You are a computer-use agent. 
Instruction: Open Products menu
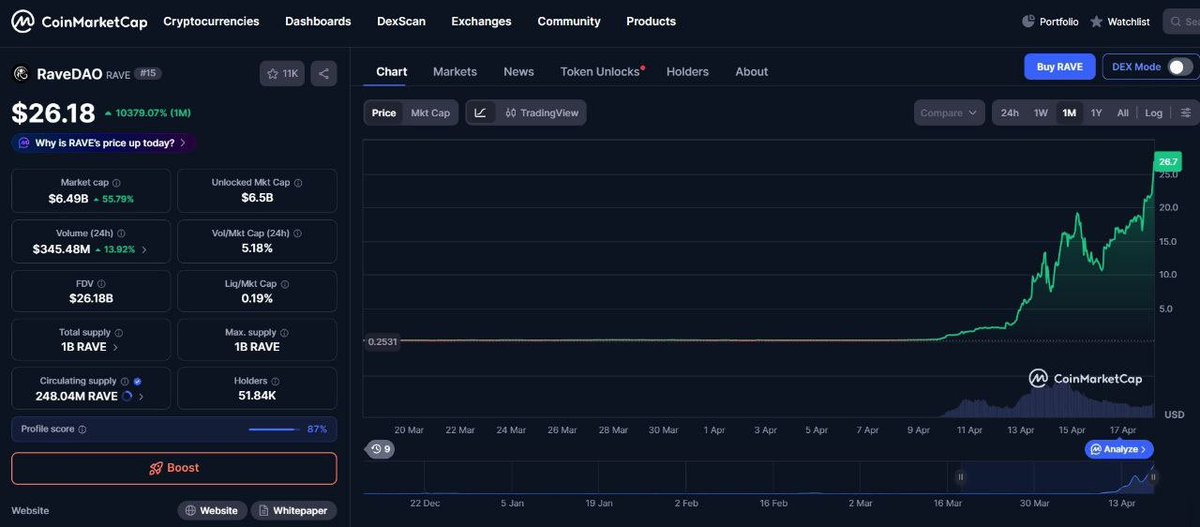pyautogui.click(x=651, y=21)
